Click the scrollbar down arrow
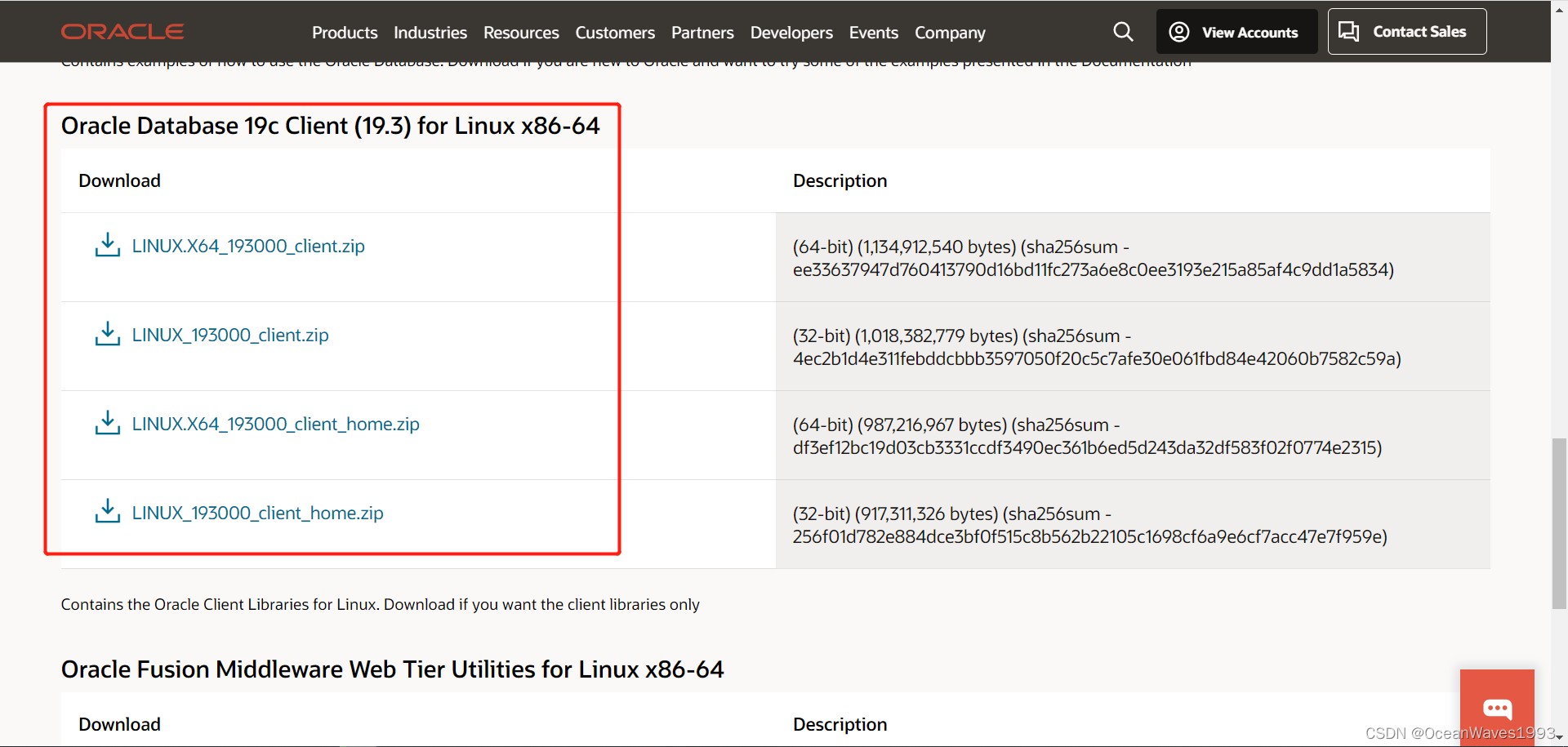The image size is (1568, 747). coord(1559,738)
